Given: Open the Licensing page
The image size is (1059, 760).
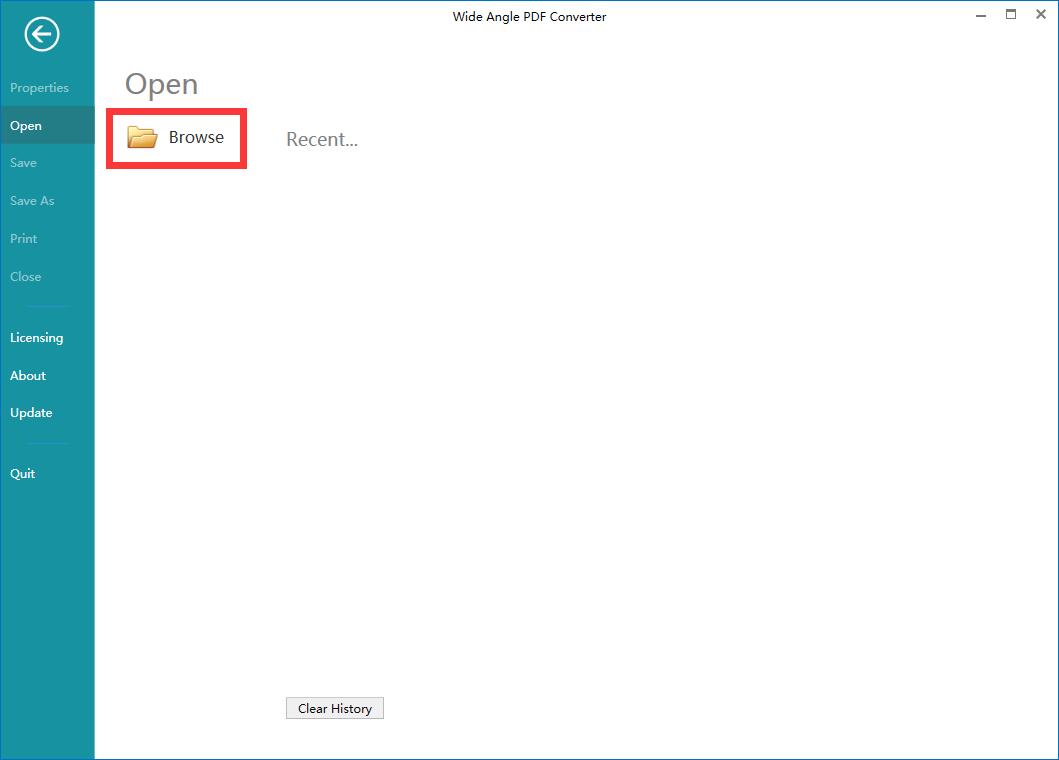Looking at the screenshot, I should click(x=36, y=338).
